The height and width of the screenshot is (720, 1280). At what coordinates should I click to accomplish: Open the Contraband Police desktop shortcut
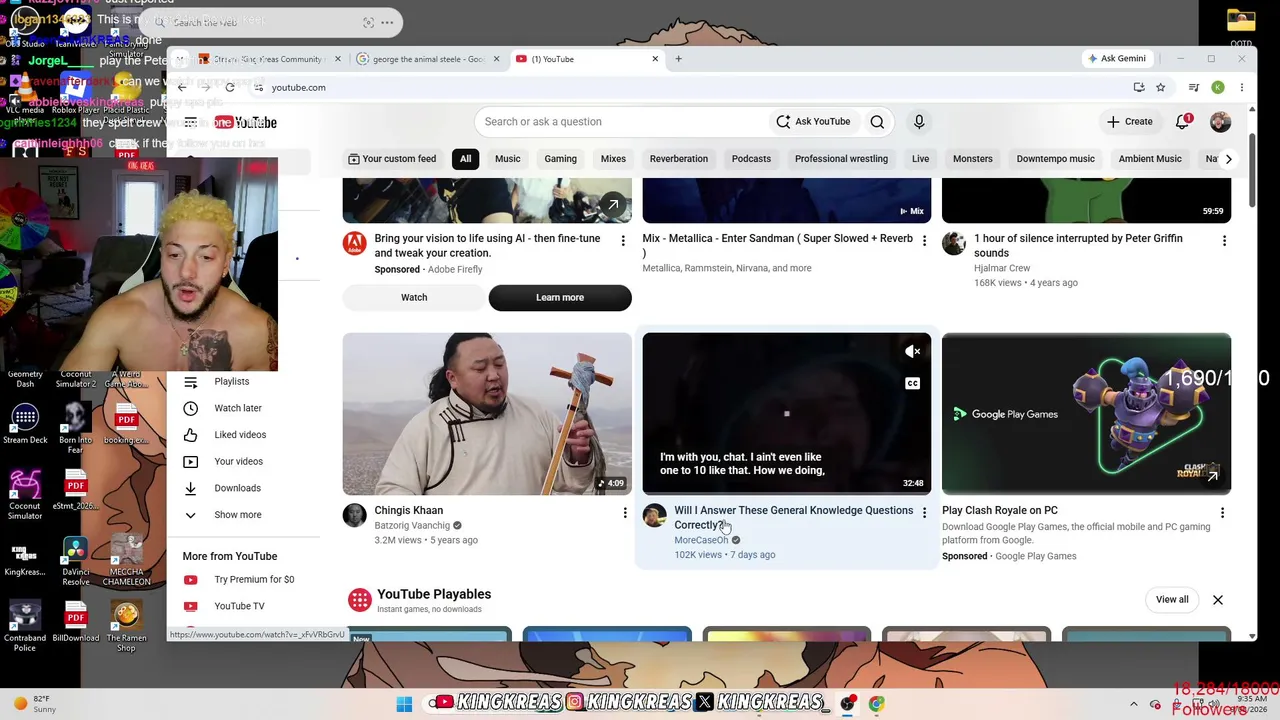pos(25,625)
